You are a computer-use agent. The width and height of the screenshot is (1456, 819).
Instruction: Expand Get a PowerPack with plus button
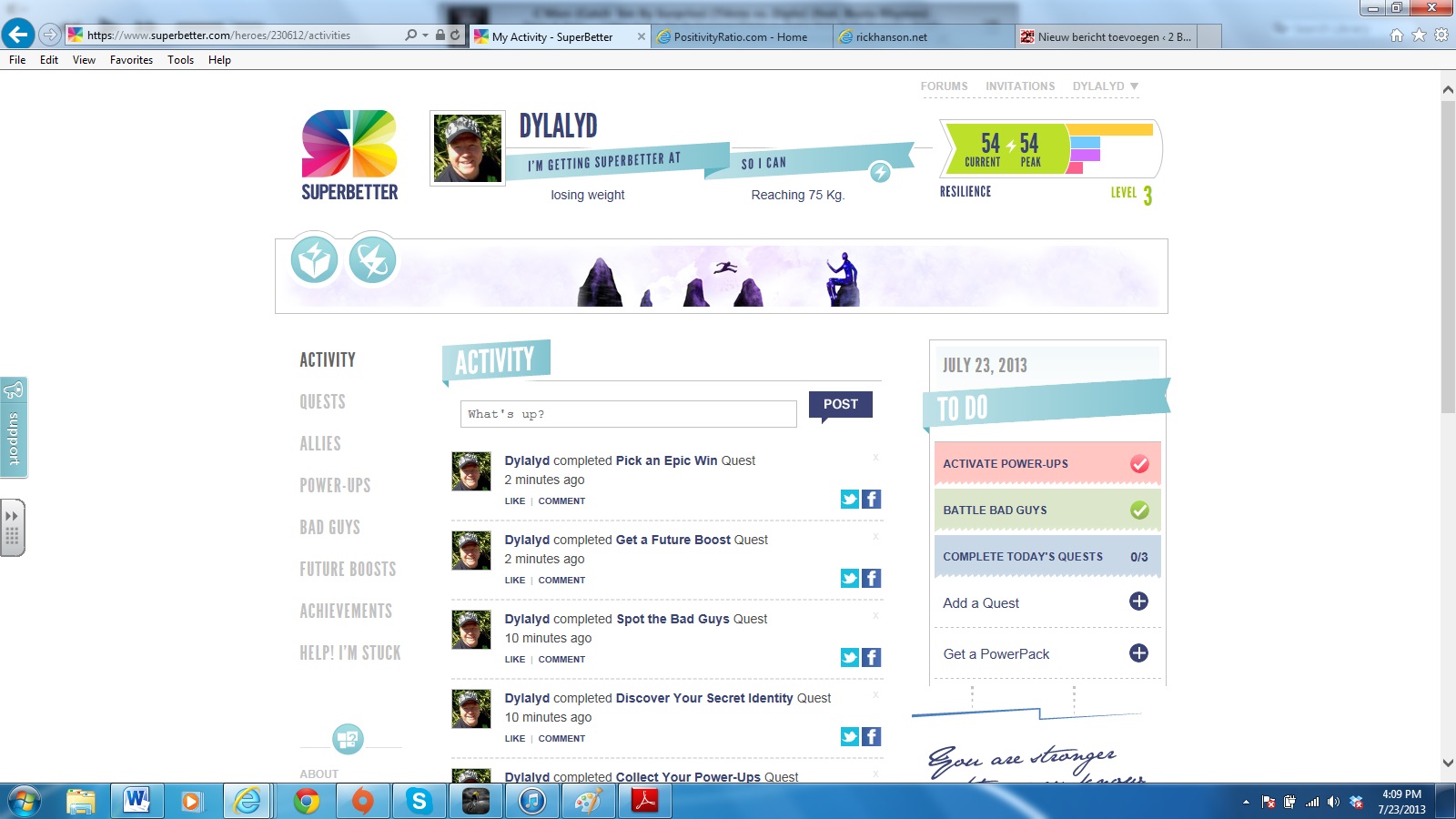1138,653
